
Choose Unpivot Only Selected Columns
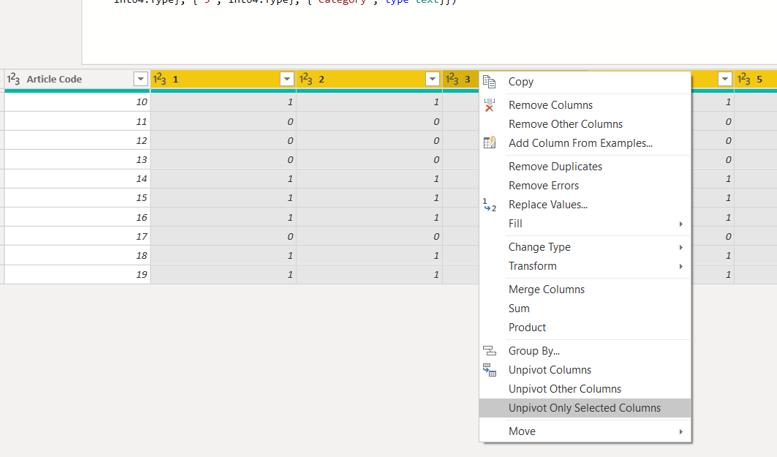[x=585, y=408]
